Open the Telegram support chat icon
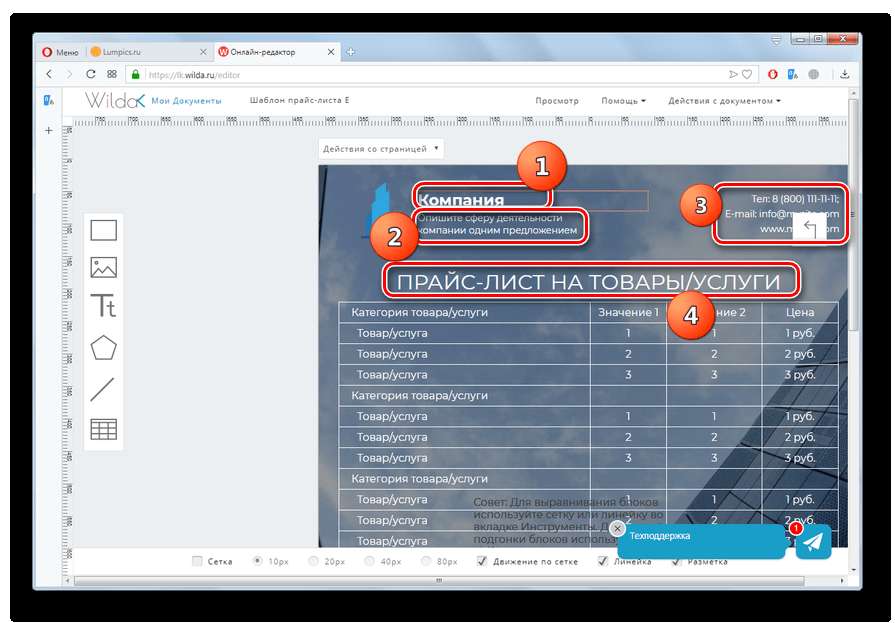895x623 pixels. click(x=813, y=542)
